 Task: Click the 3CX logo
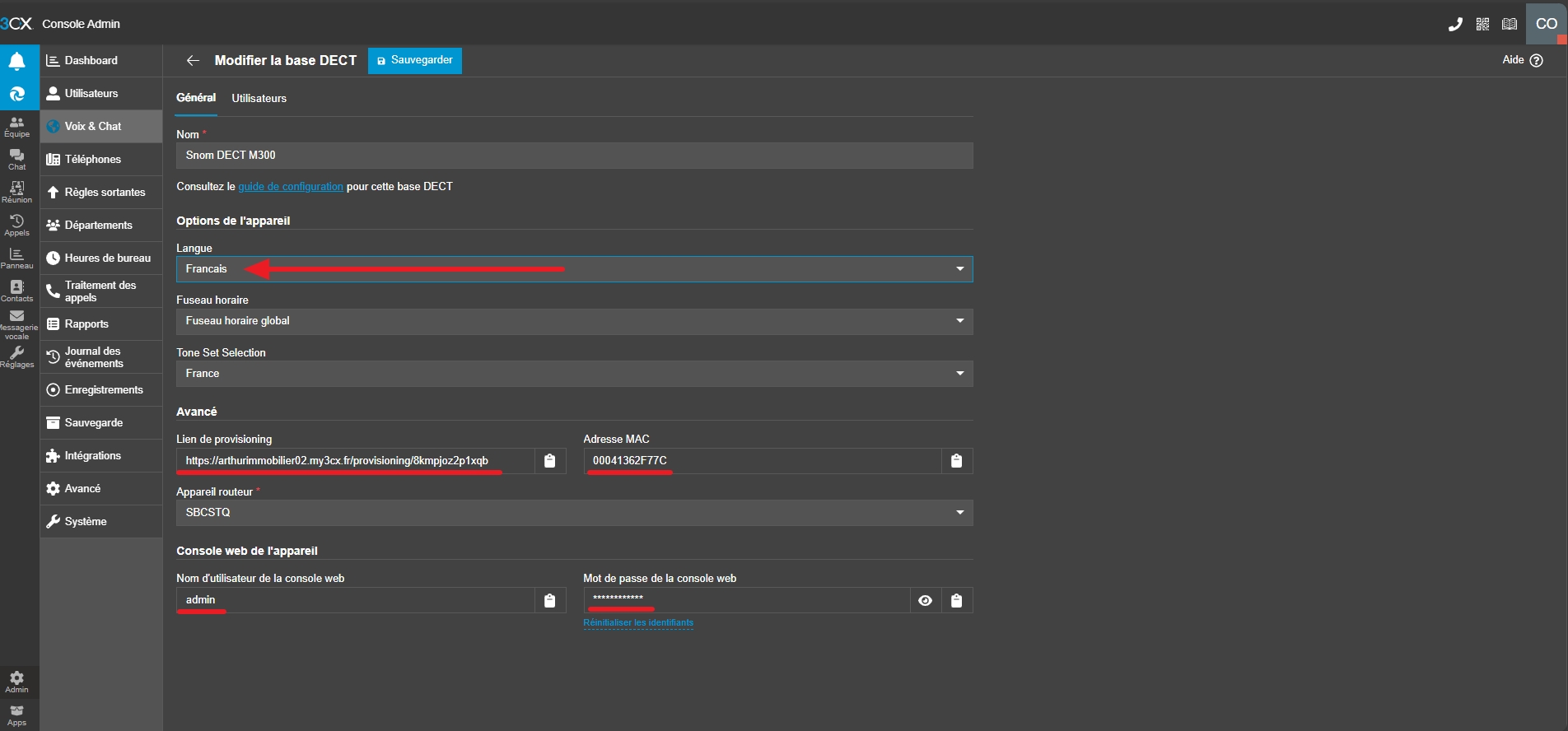pos(16,24)
